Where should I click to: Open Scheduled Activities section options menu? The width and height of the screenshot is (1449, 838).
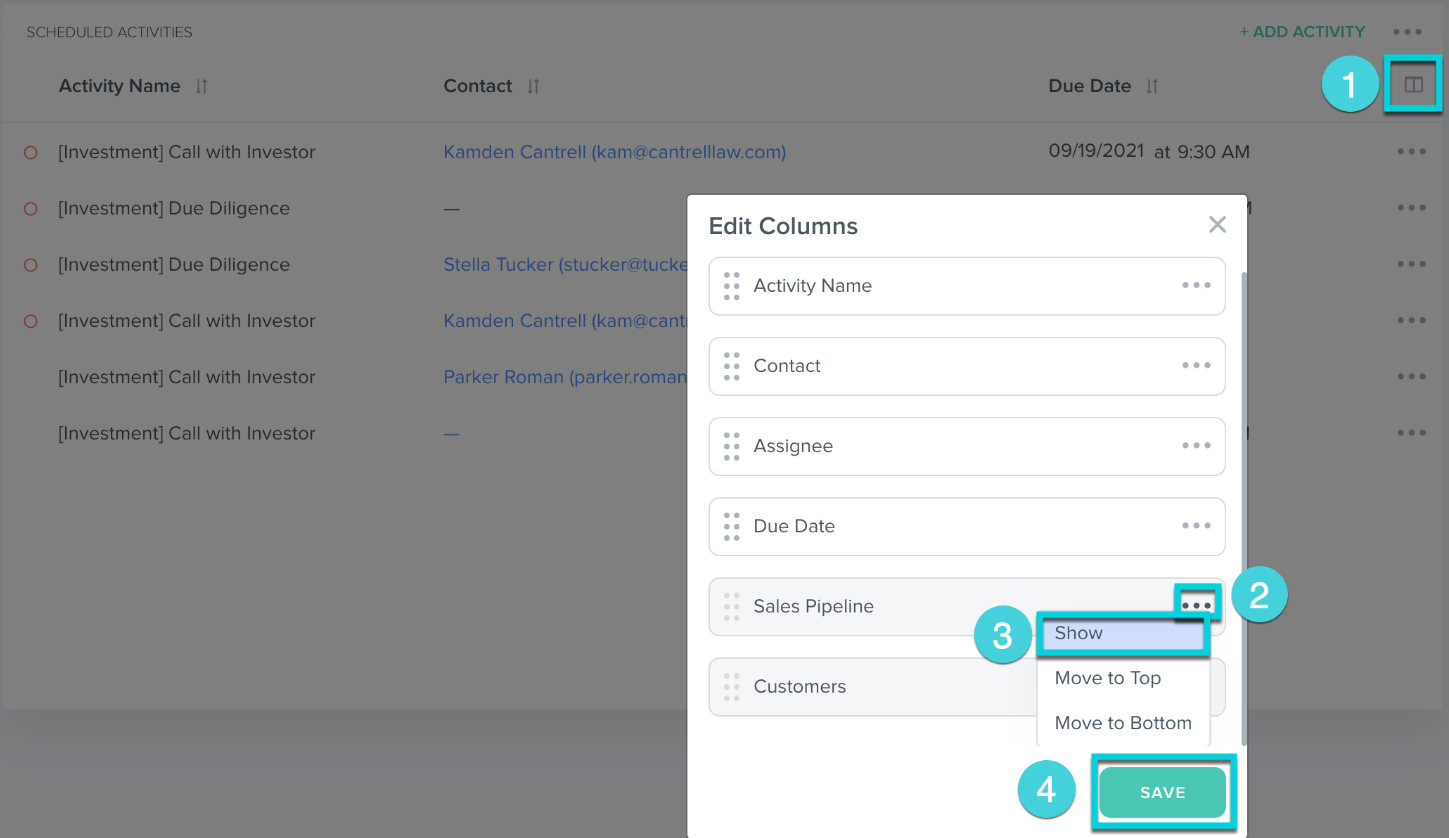click(1407, 32)
